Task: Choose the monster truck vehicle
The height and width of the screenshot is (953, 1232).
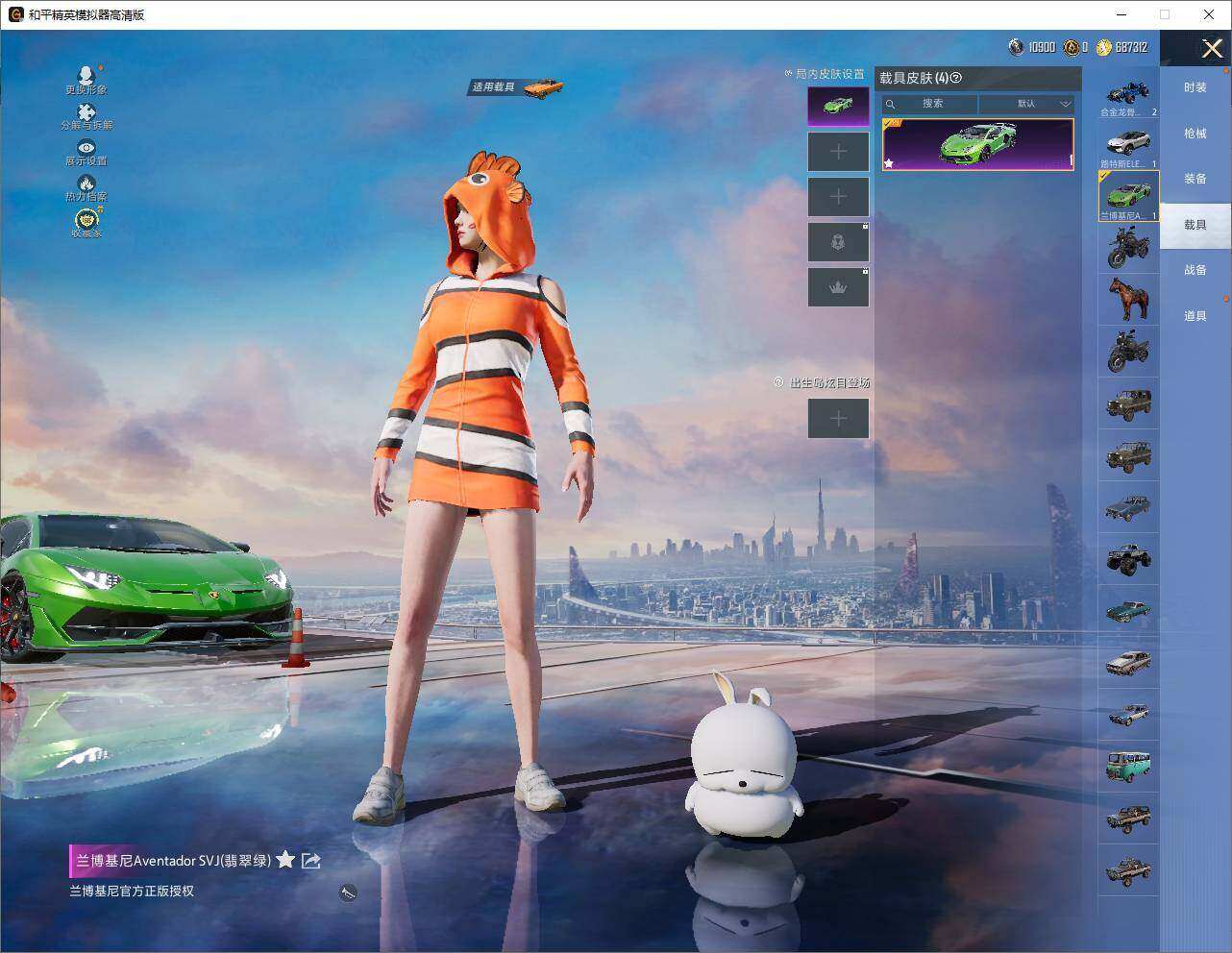Action: (x=1128, y=559)
